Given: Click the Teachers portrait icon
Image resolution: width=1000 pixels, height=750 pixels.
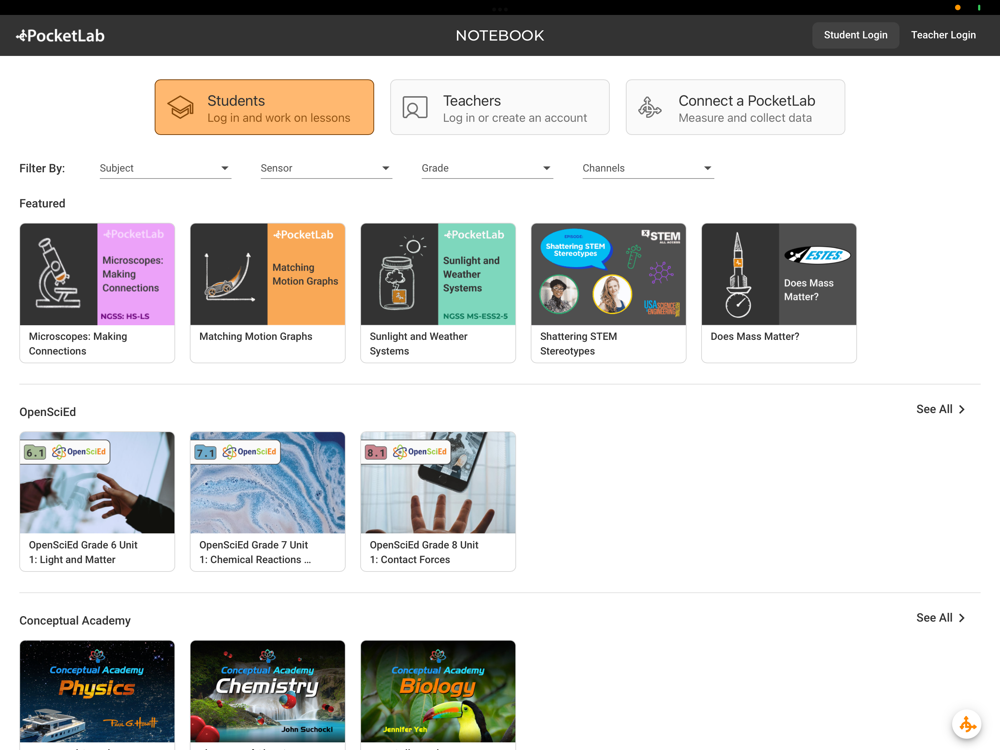Looking at the screenshot, I should tap(415, 107).
